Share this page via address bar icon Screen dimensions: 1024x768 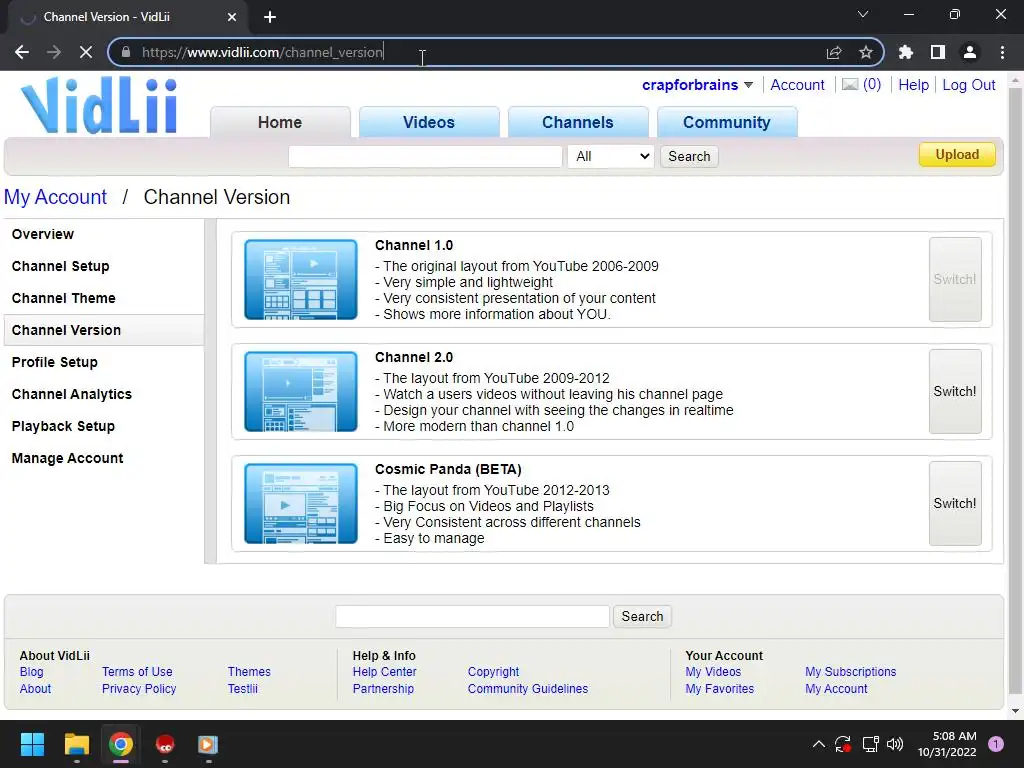point(834,52)
